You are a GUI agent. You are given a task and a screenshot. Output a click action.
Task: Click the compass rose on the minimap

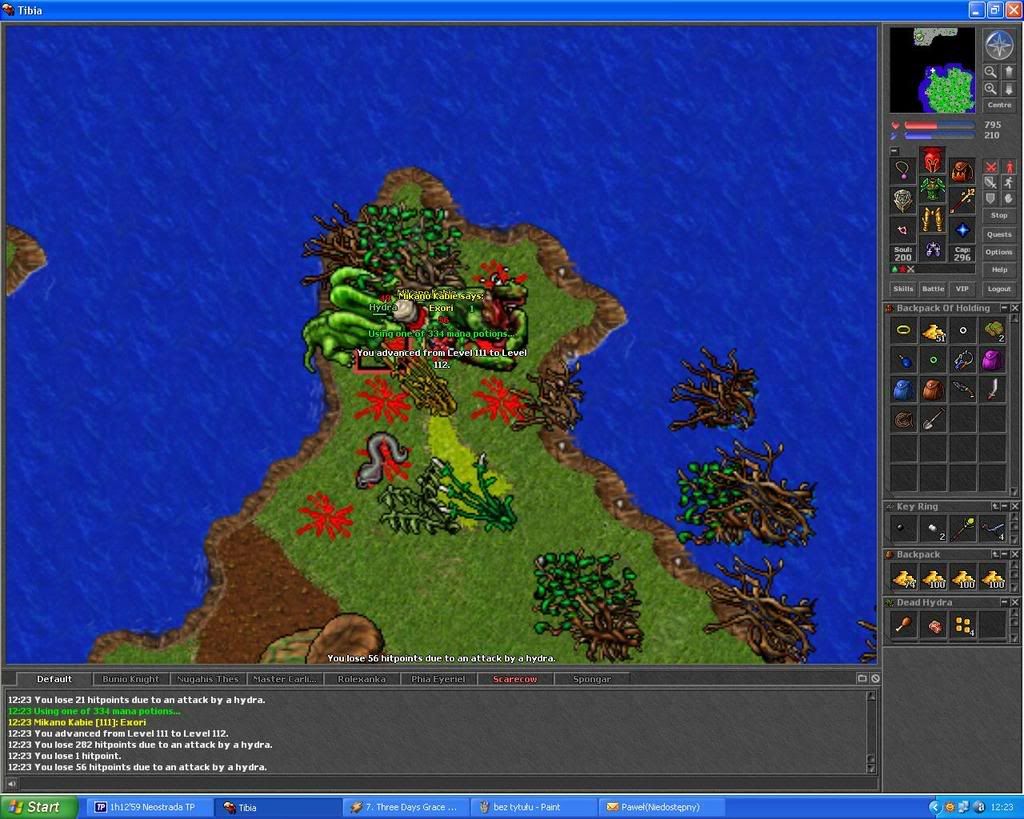click(999, 44)
